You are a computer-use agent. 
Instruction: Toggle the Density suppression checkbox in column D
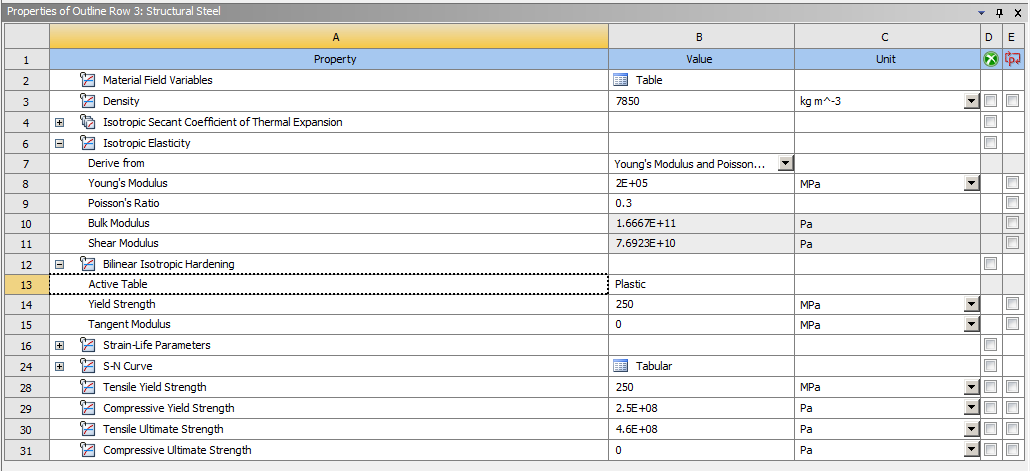(991, 101)
